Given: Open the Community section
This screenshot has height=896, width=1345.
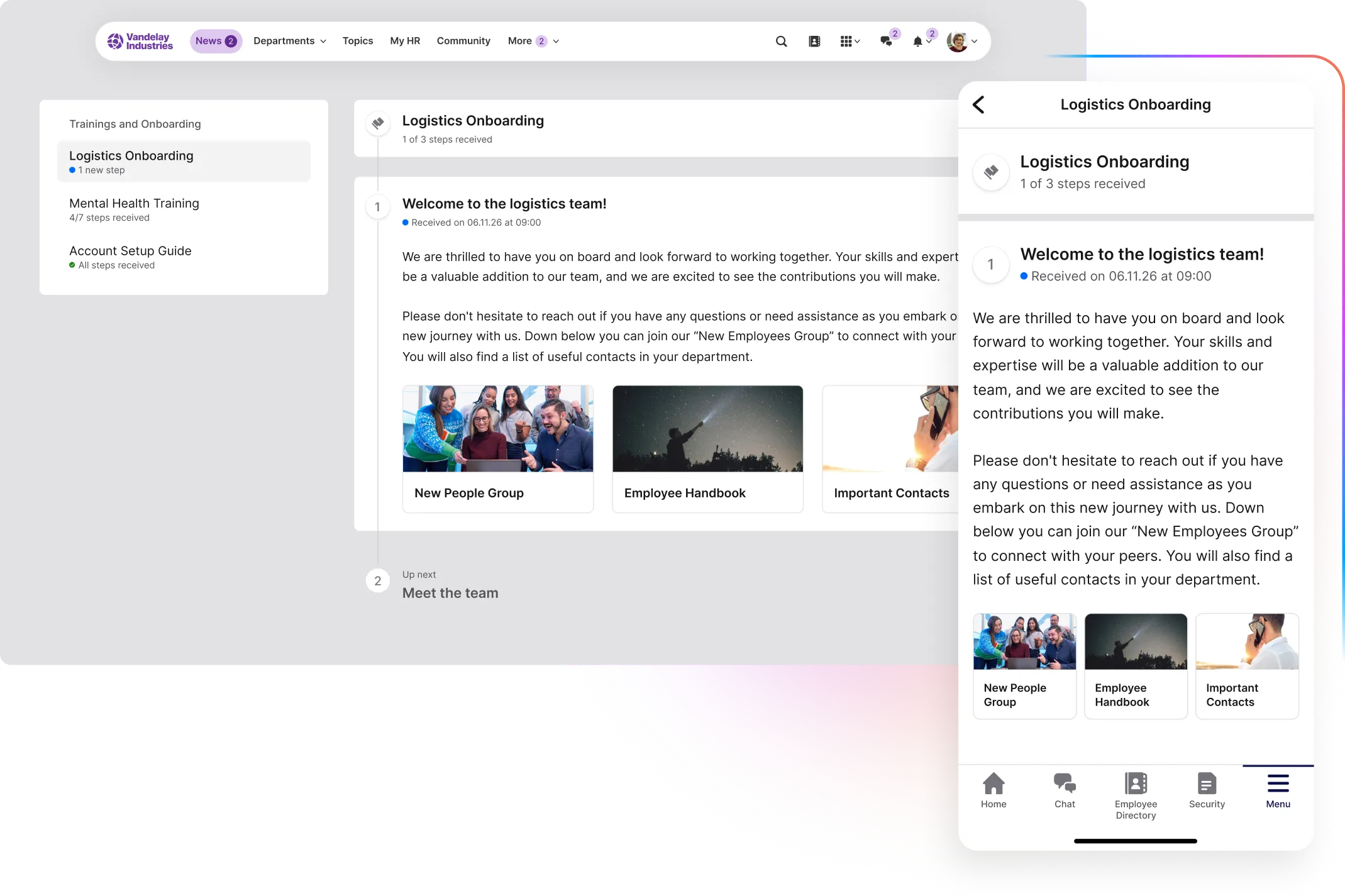Looking at the screenshot, I should (x=463, y=40).
